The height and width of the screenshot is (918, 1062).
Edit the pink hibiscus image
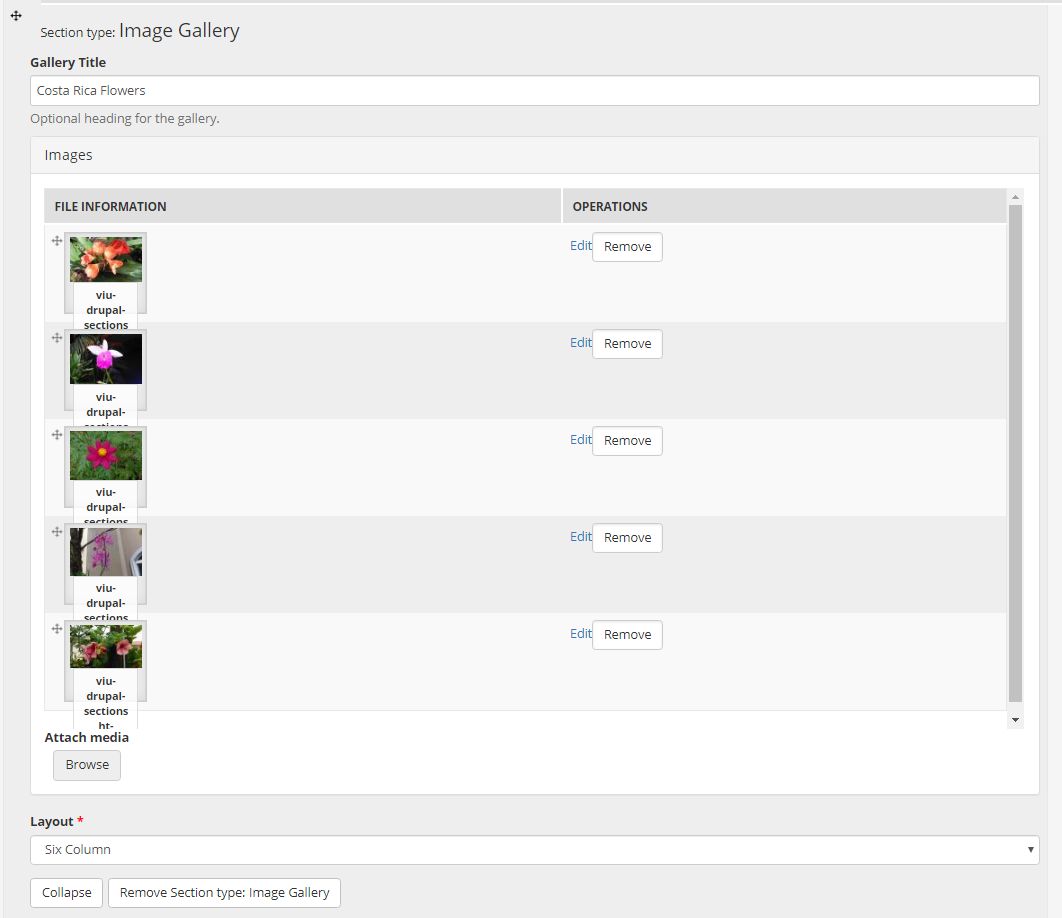click(580, 633)
